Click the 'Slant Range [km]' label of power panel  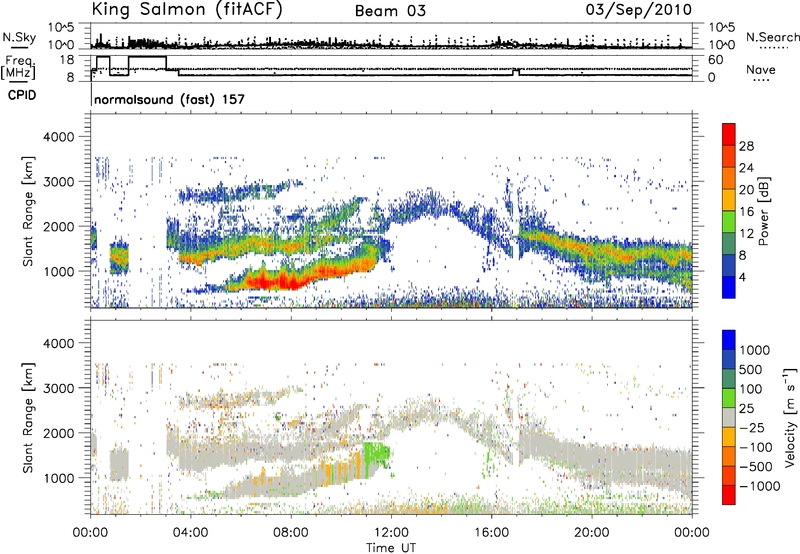pyautogui.click(x=28, y=211)
